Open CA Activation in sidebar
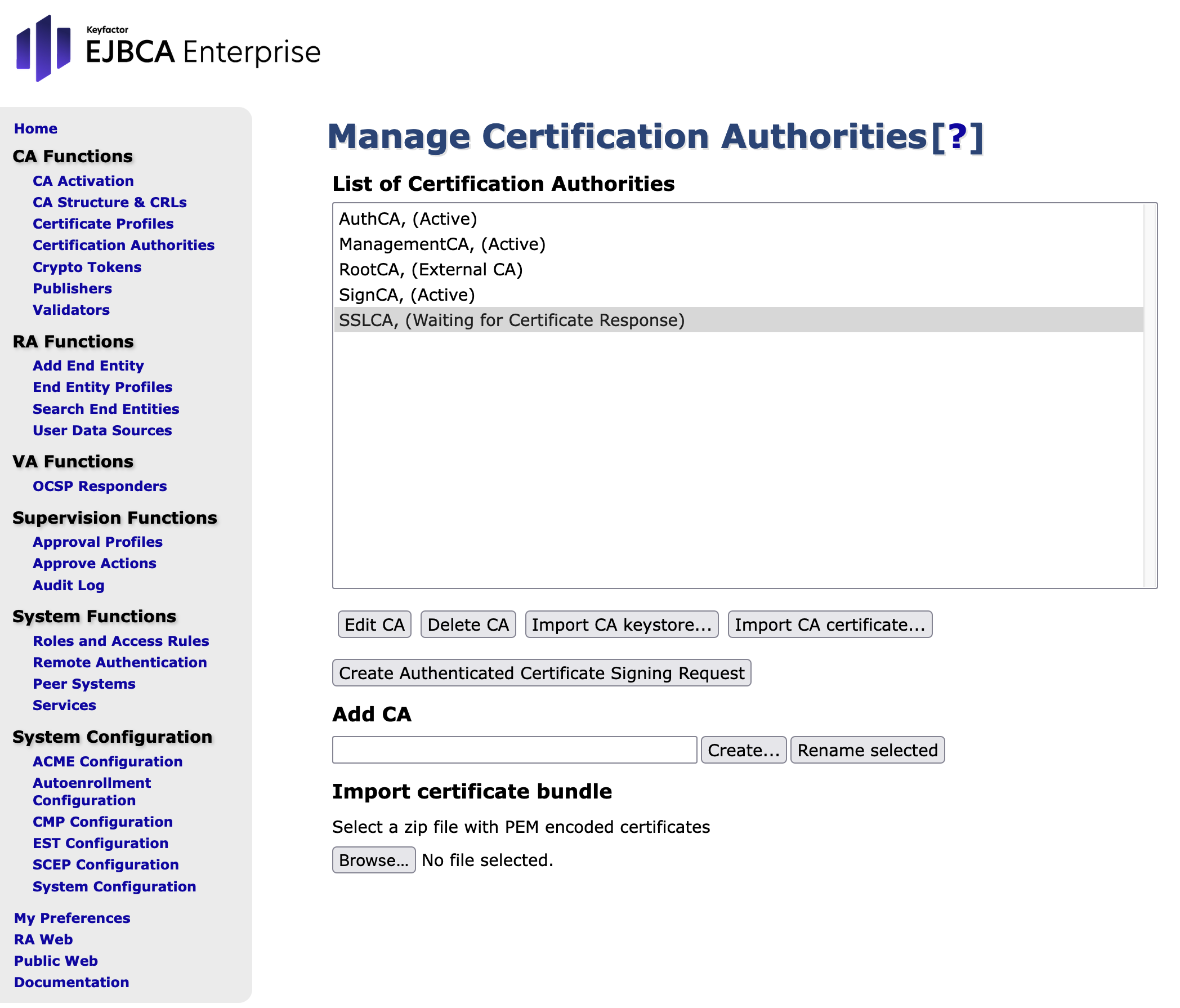Viewport: 1180px width, 1008px height. tap(83, 181)
